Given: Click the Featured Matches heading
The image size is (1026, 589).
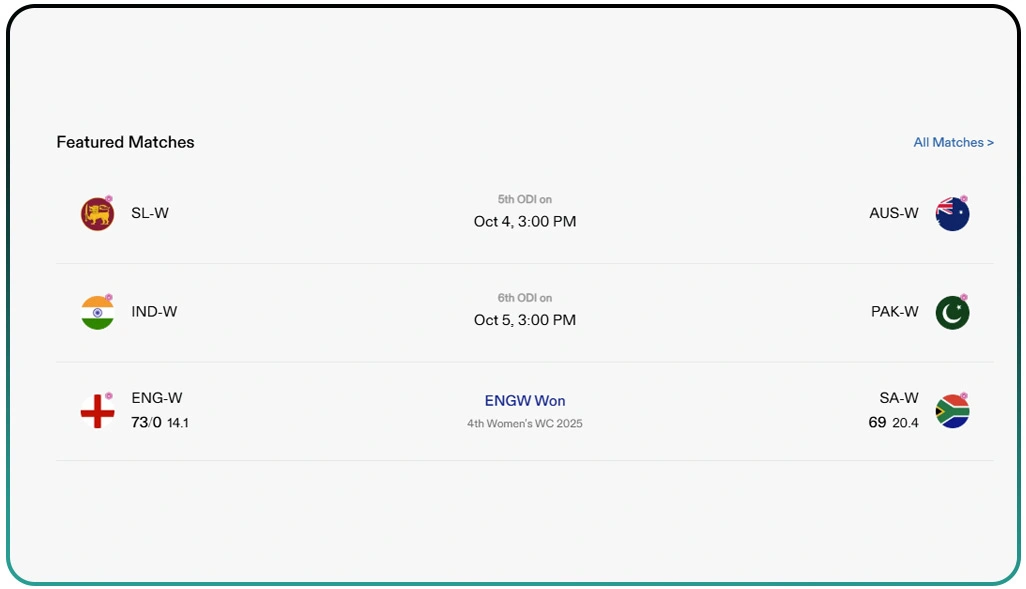Looking at the screenshot, I should pos(125,142).
